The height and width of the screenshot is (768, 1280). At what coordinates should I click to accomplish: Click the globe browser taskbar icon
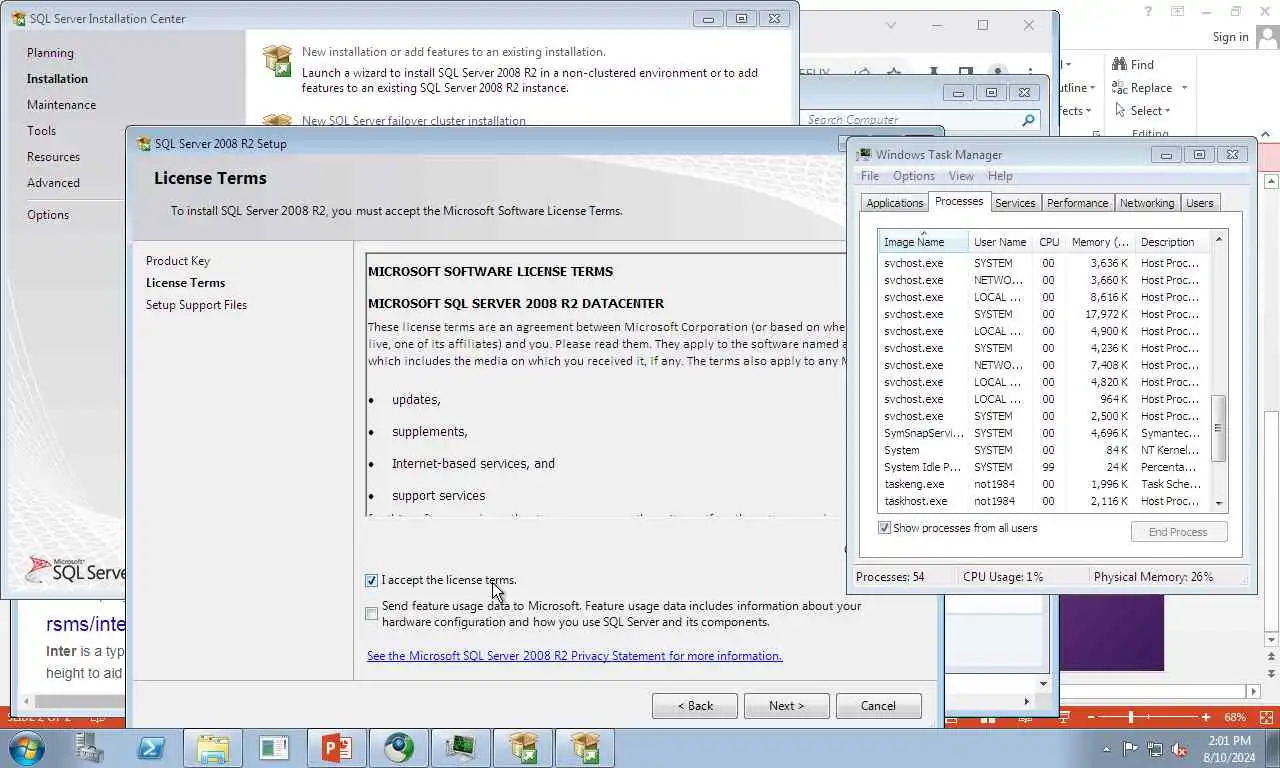pyautogui.click(x=399, y=748)
